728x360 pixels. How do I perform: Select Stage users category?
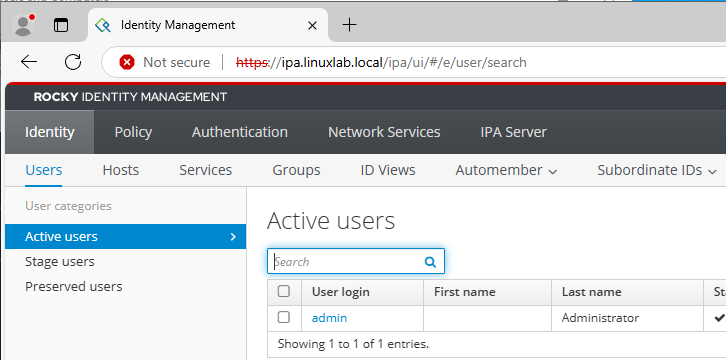[x=60, y=262]
